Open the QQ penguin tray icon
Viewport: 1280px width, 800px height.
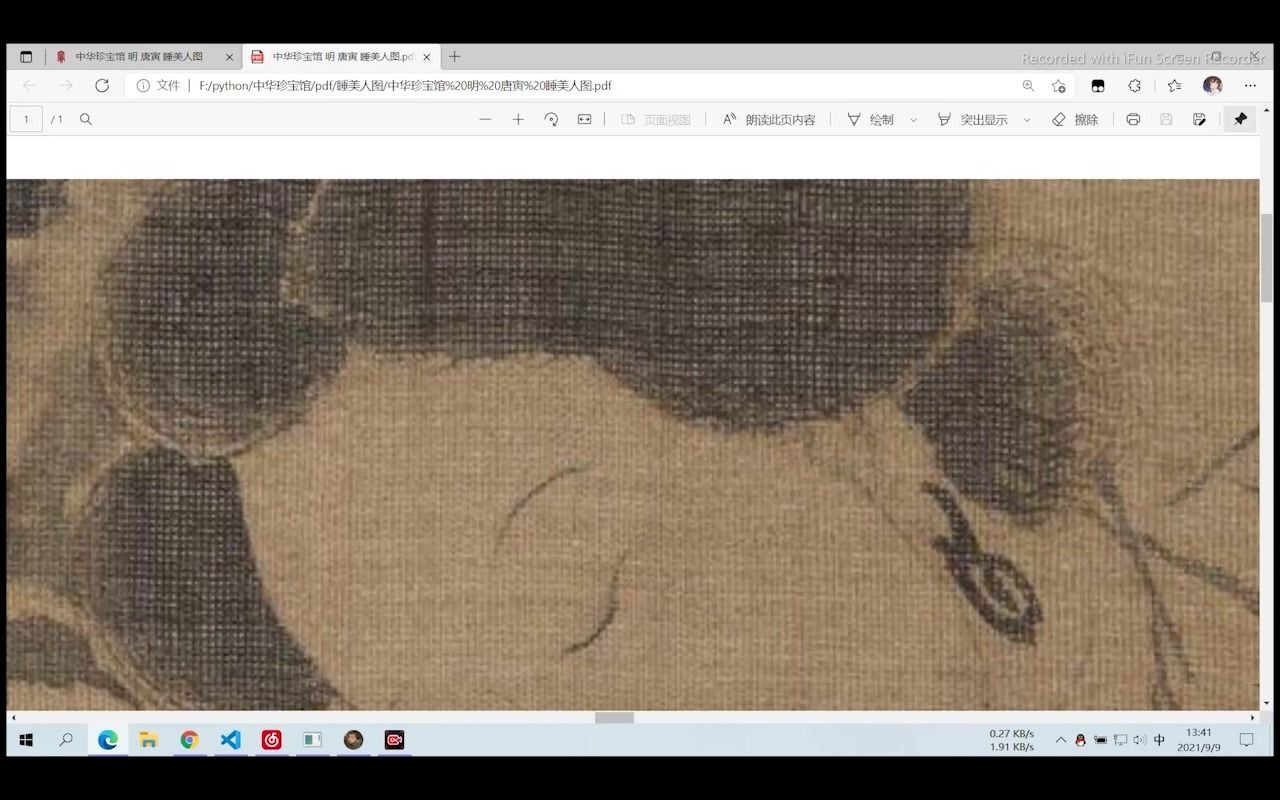tap(1080, 740)
